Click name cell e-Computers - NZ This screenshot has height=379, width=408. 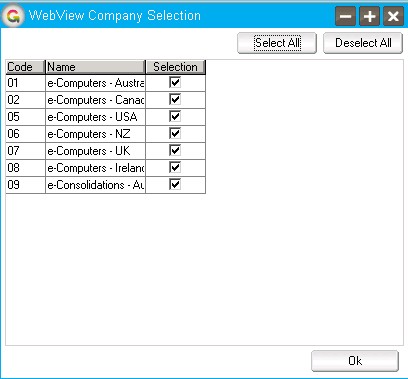96,134
